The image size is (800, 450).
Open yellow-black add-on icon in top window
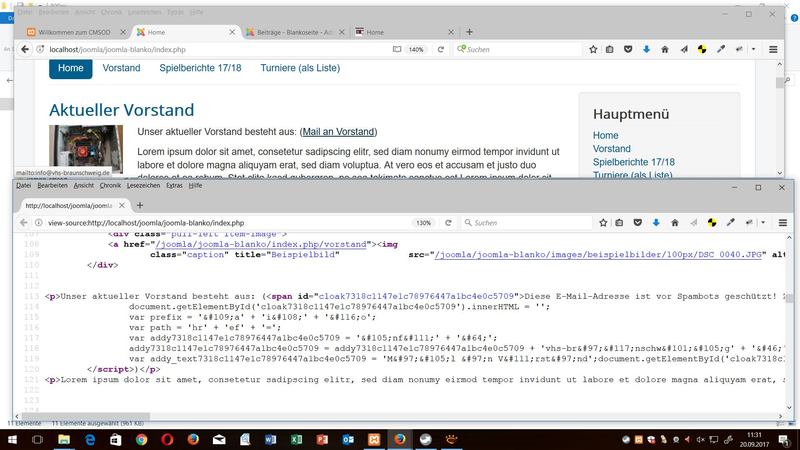tap(703, 49)
